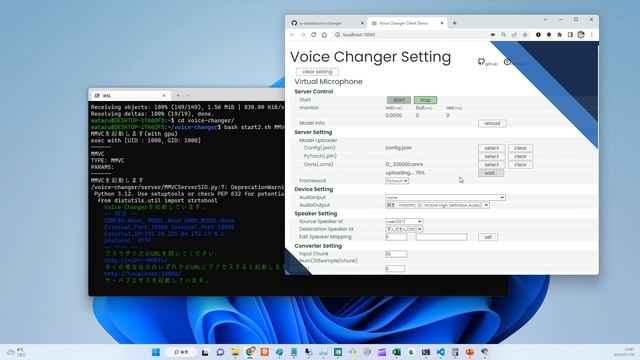
Task: Open Chrome home page icon
Action: point(324,35)
